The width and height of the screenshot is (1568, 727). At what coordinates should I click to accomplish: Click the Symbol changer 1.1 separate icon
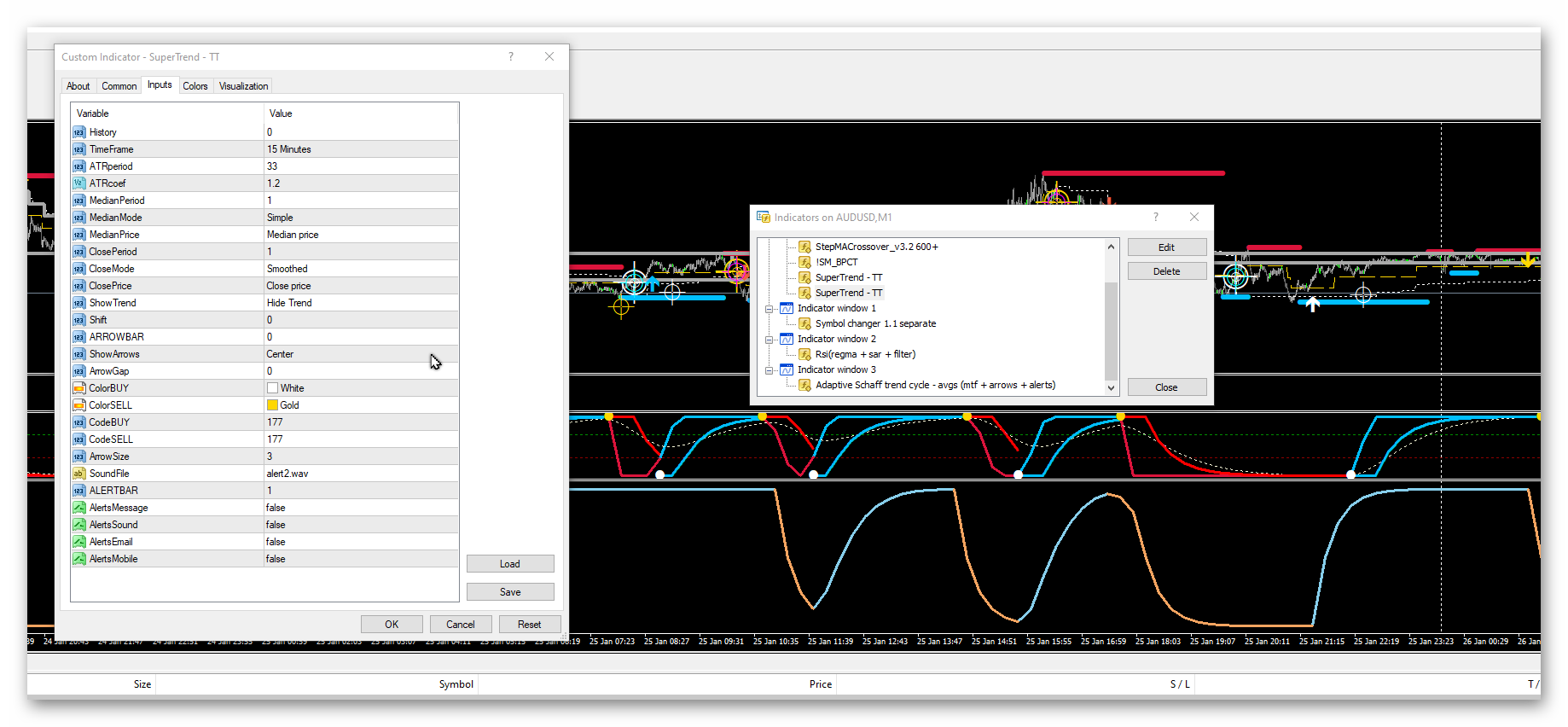(804, 323)
